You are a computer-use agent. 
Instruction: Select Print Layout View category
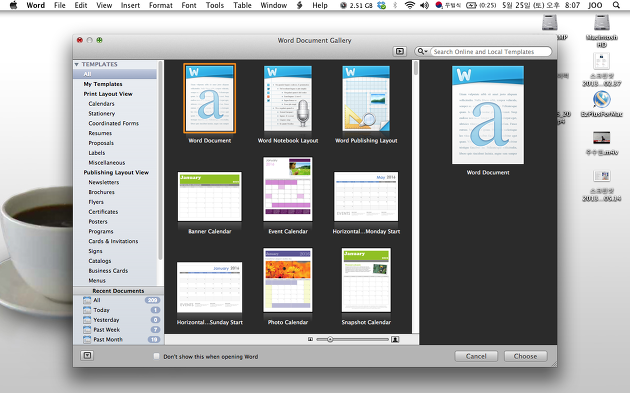pos(108,94)
